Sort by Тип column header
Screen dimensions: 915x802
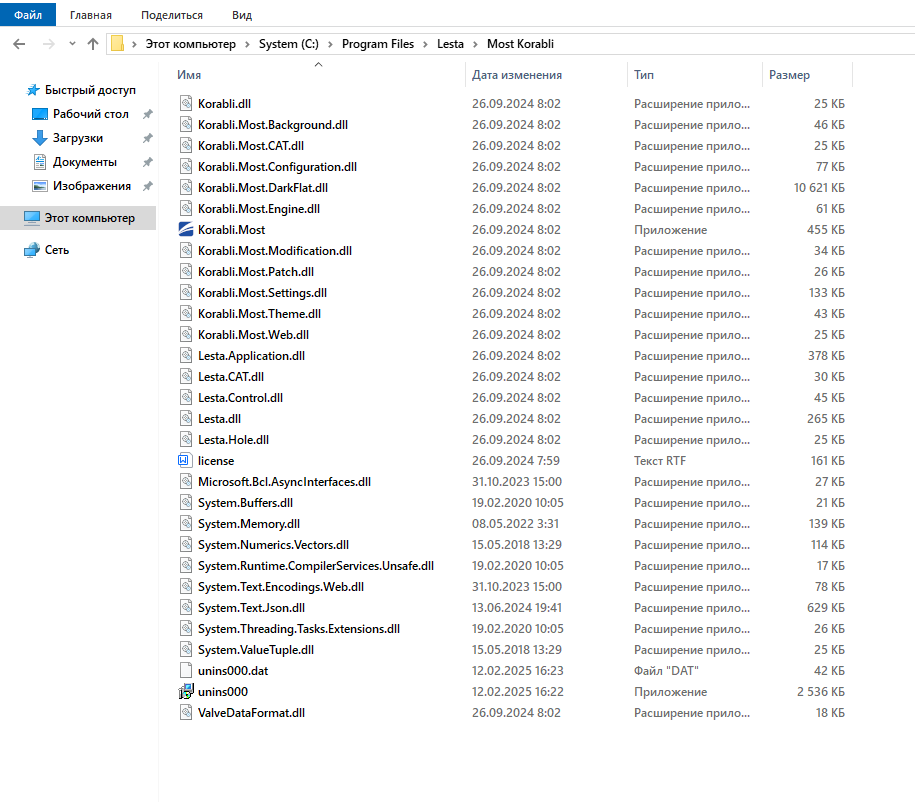point(644,75)
